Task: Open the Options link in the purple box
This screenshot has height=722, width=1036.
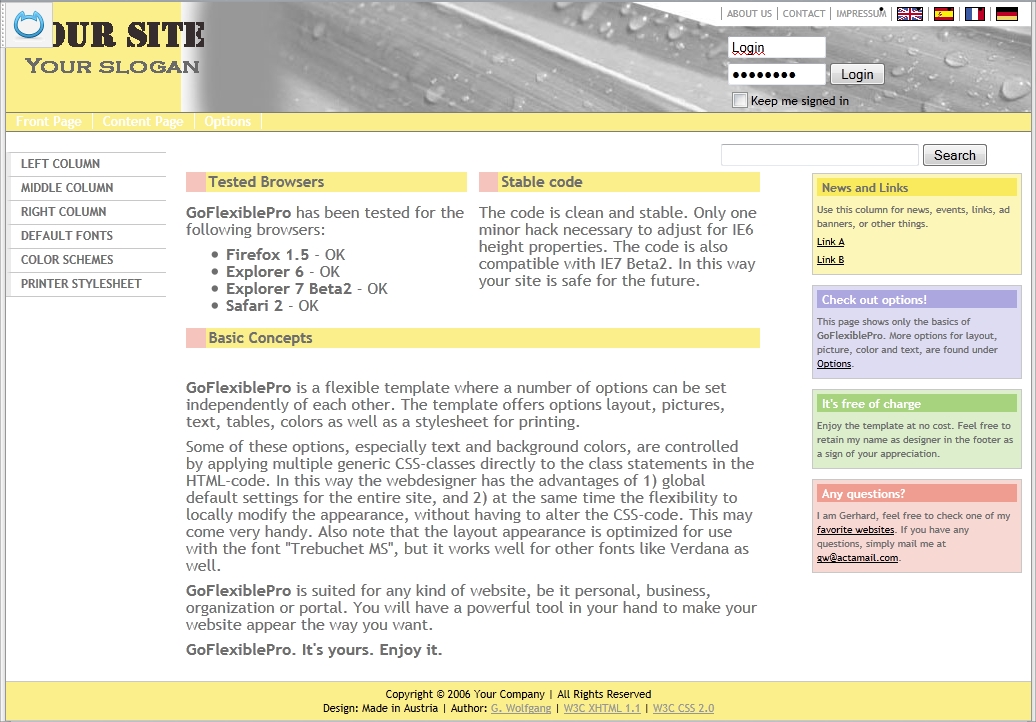Action: (834, 364)
